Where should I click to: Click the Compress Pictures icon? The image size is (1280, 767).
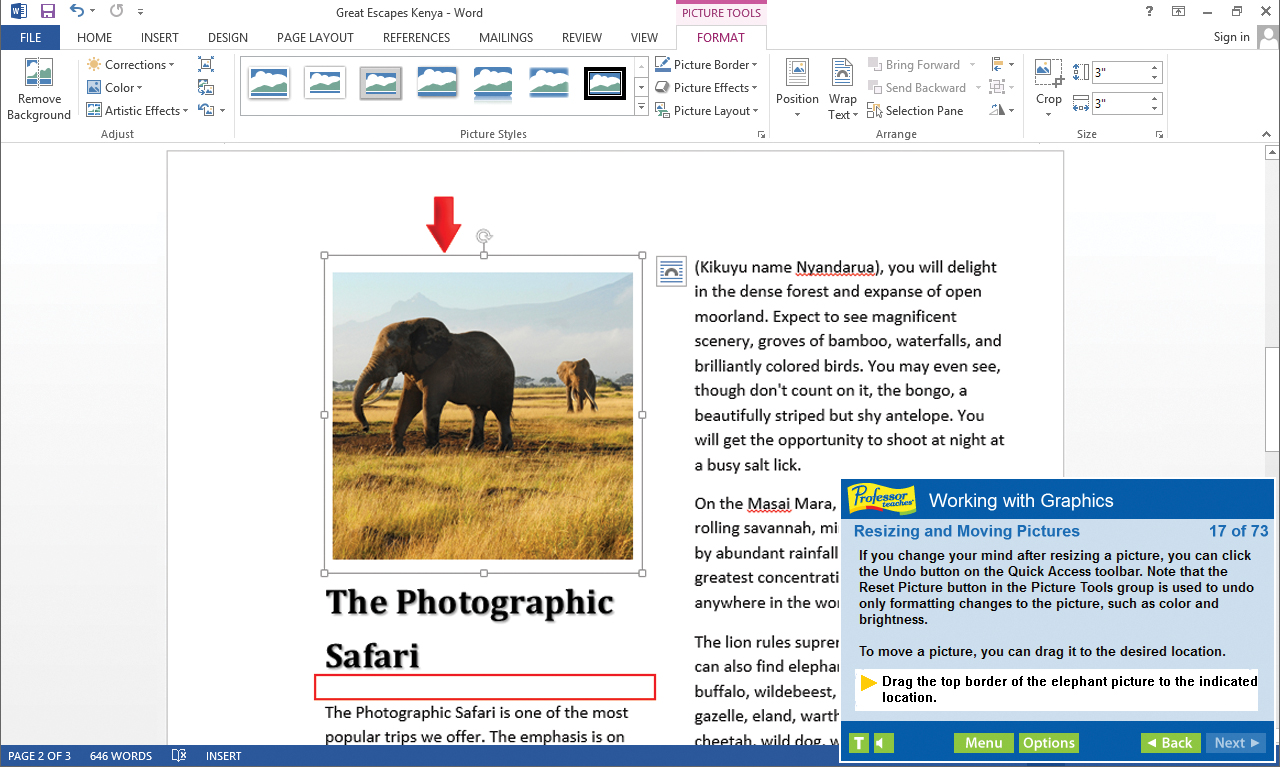click(x=205, y=63)
